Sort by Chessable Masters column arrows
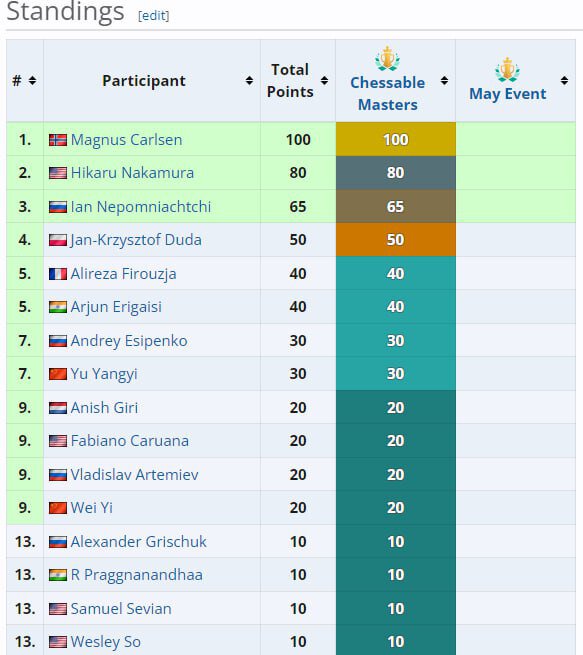 tap(444, 80)
